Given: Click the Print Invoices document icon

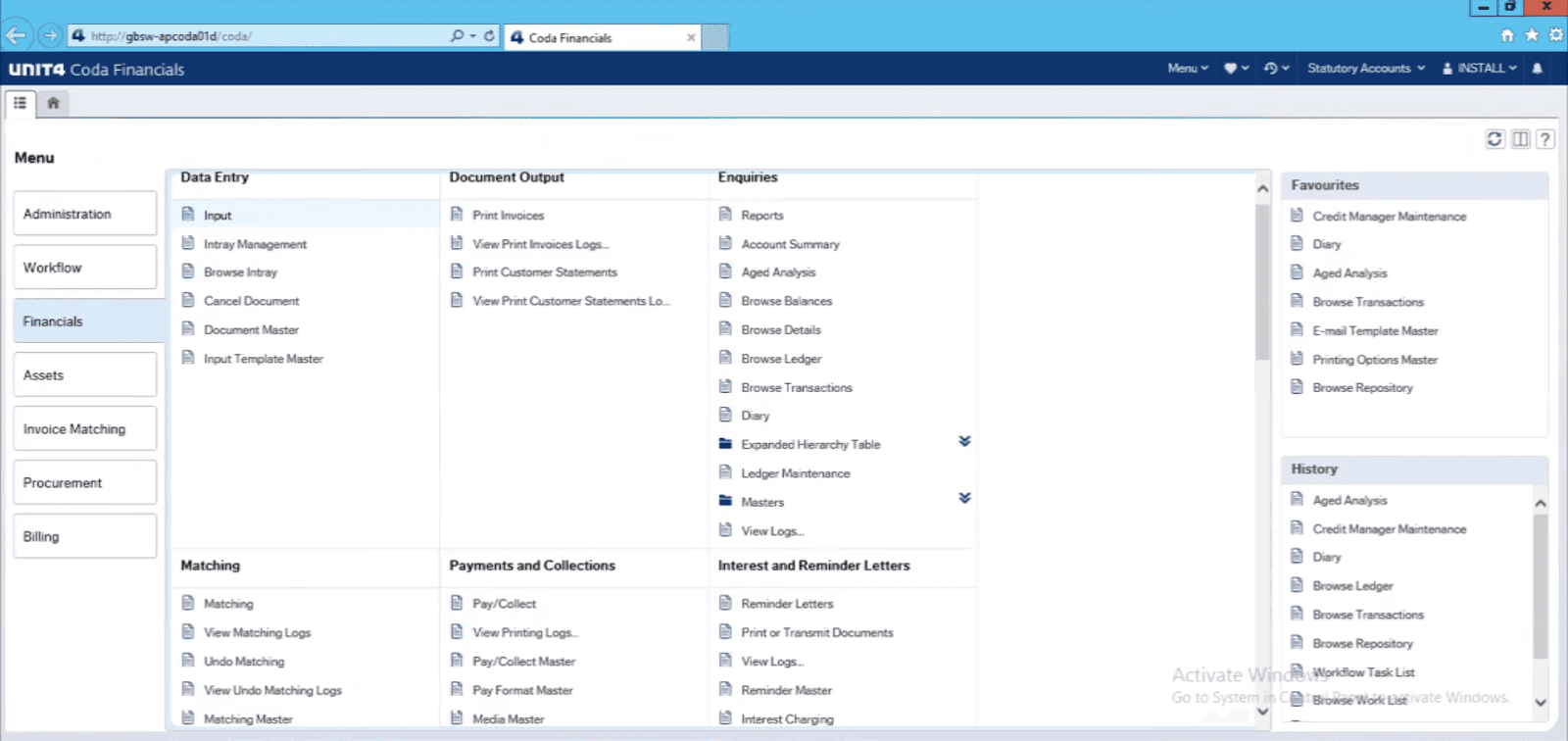Looking at the screenshot, I should (457, 215).
